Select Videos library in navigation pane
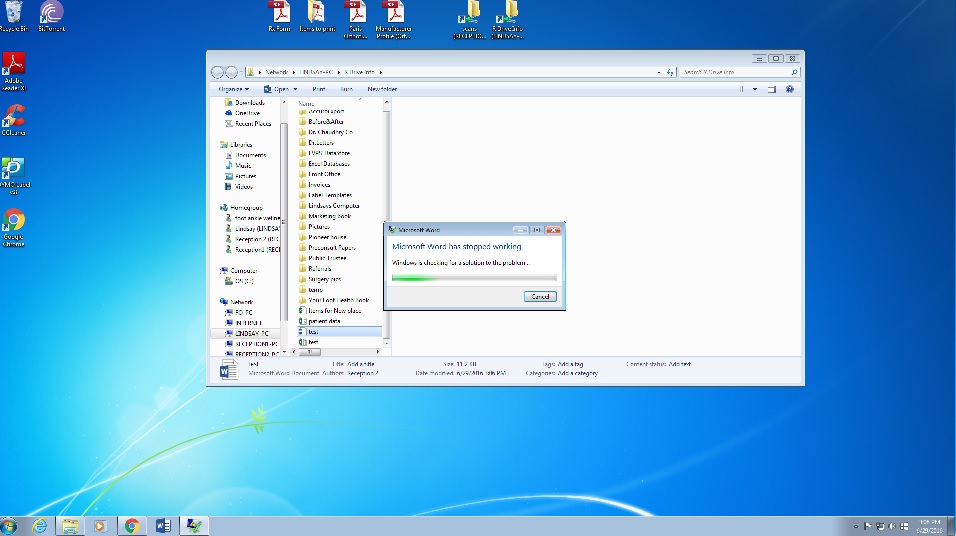Screen dimensions: 956x536 238,187
